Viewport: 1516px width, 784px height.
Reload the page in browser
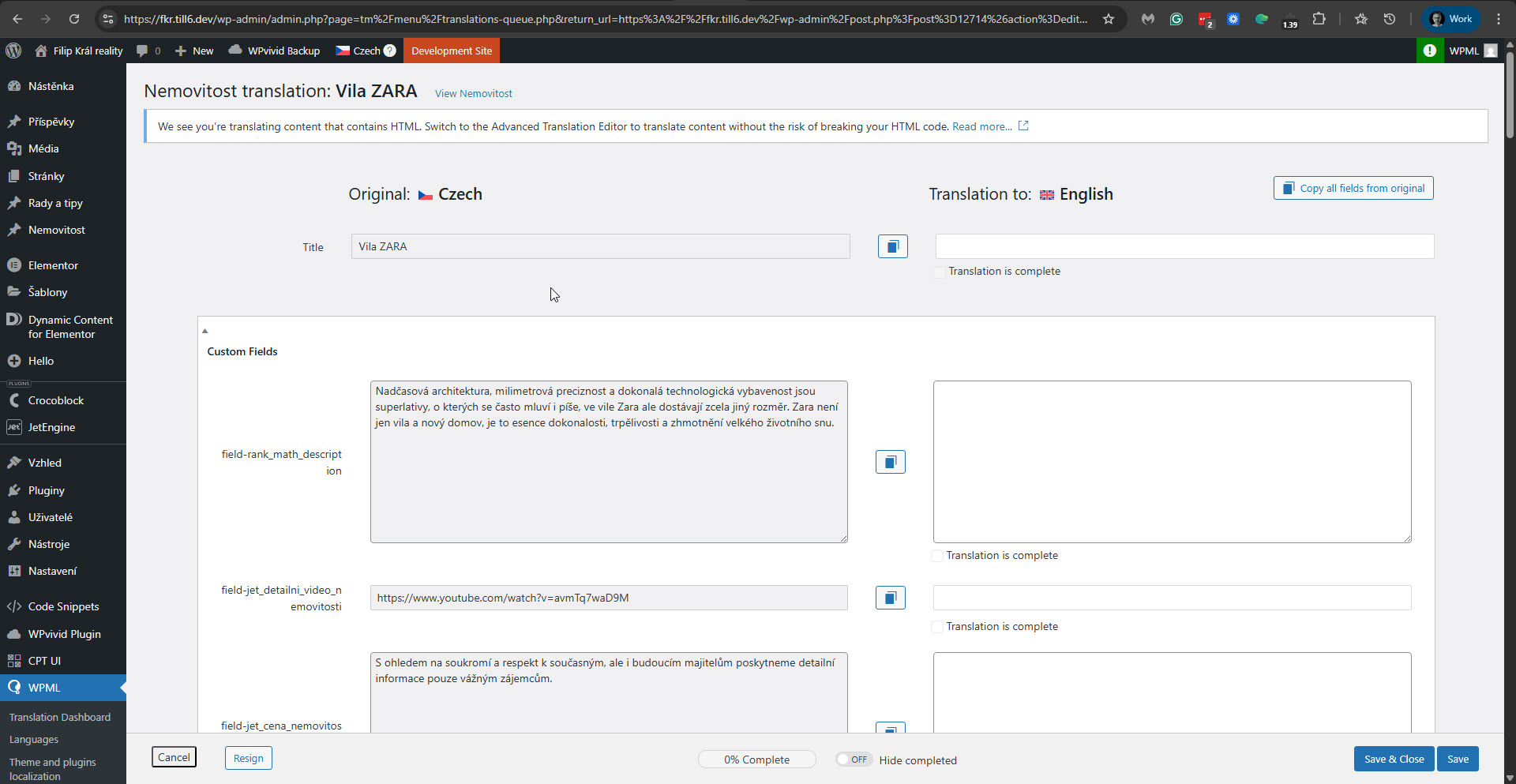74,19
